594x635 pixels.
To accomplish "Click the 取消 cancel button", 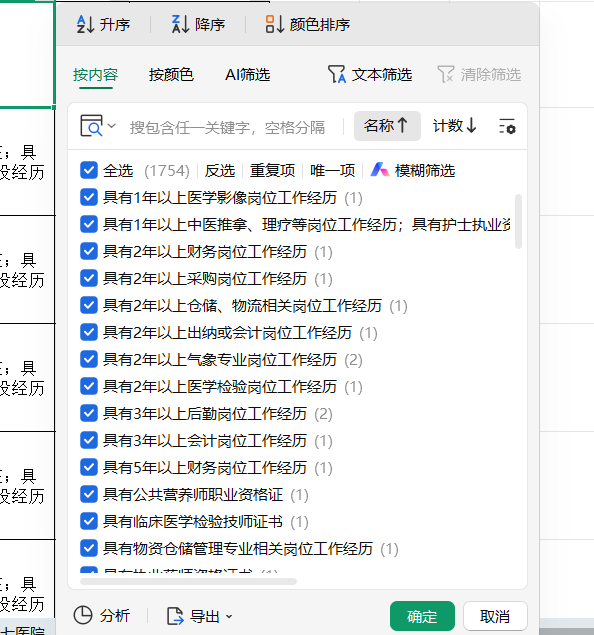I will pyautogui.click(x=495, y=616).
